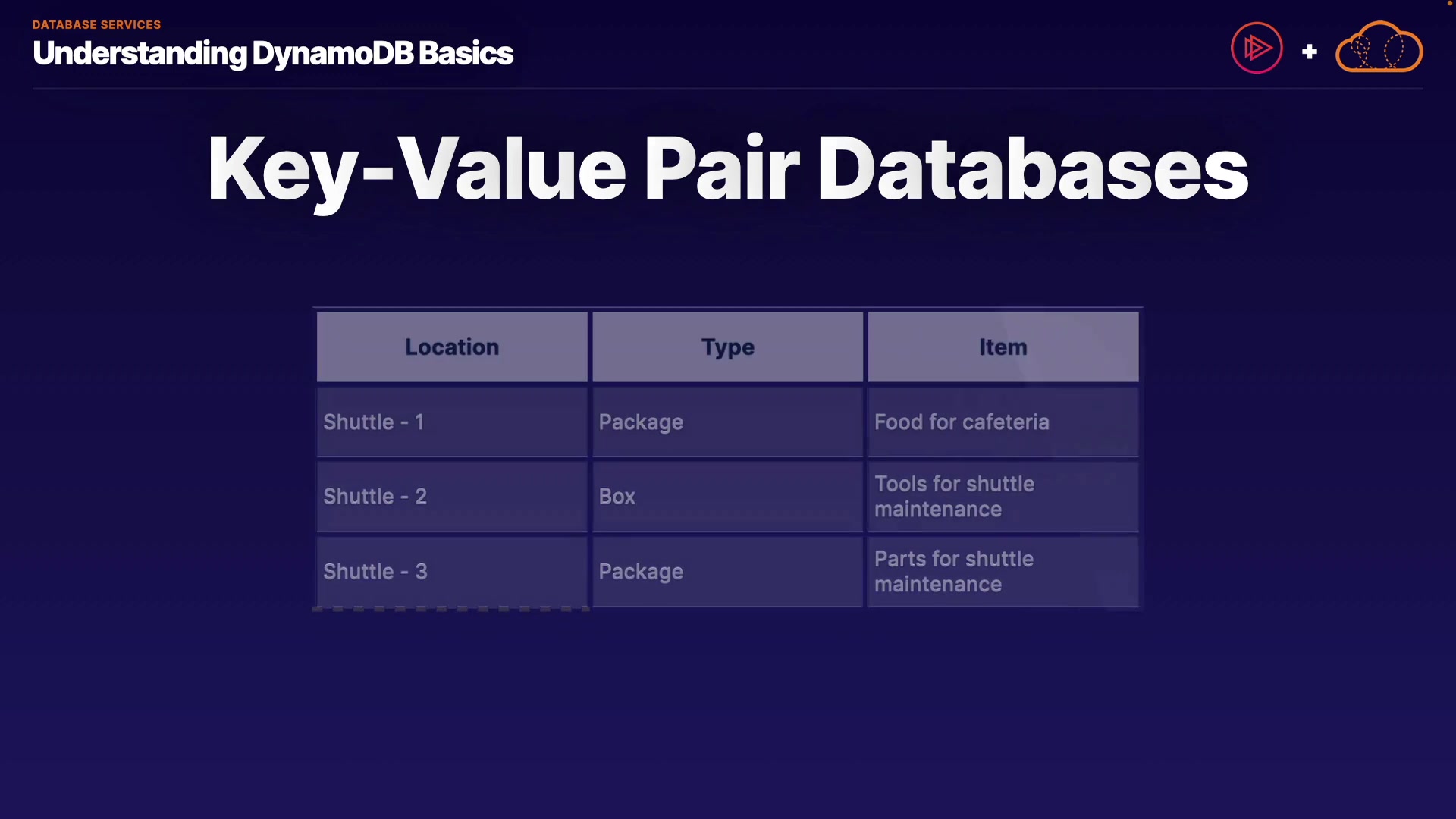1456x819 pixels.
Task: Select the Shuttle - 2 cell
Action: pyautogui.click(x=452, y=497)
